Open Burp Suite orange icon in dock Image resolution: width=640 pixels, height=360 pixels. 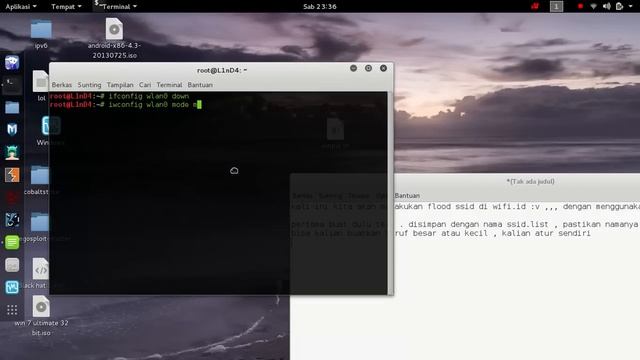[x=12, y=175]
